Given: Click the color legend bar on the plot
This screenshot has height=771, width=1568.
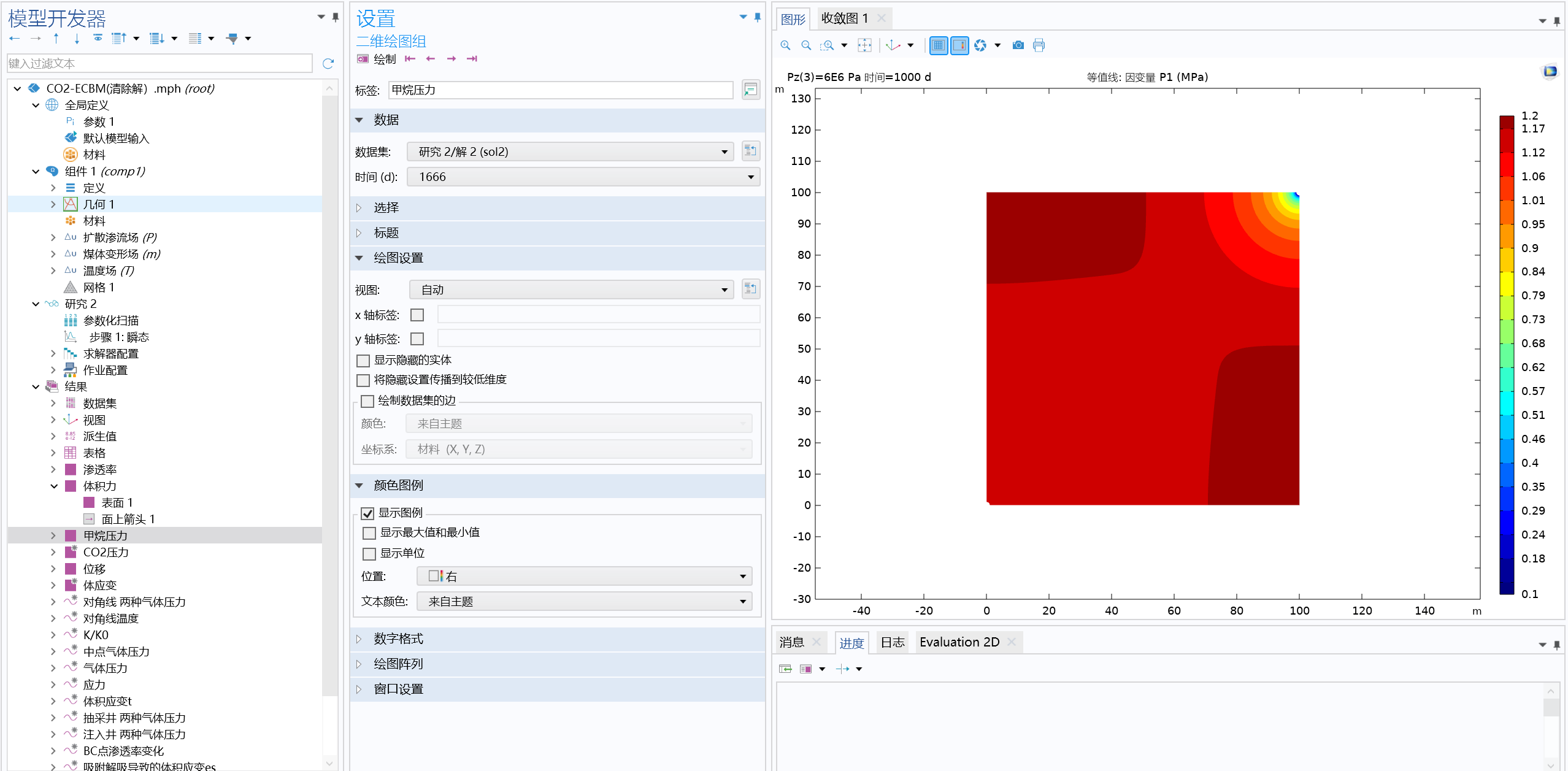Looking at the screenshot, I should [x=1507, y=355].
